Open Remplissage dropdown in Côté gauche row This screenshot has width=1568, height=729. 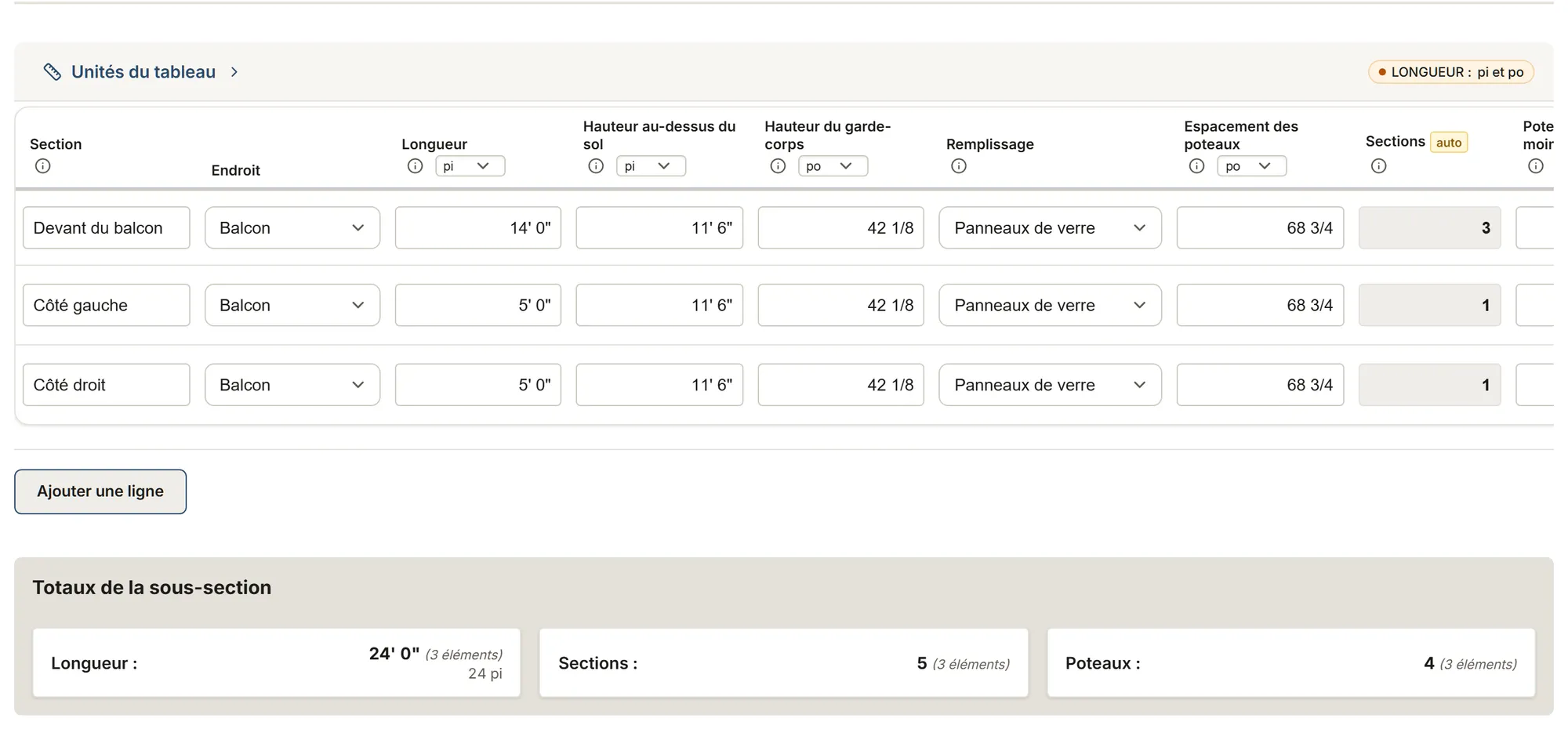1051,306
